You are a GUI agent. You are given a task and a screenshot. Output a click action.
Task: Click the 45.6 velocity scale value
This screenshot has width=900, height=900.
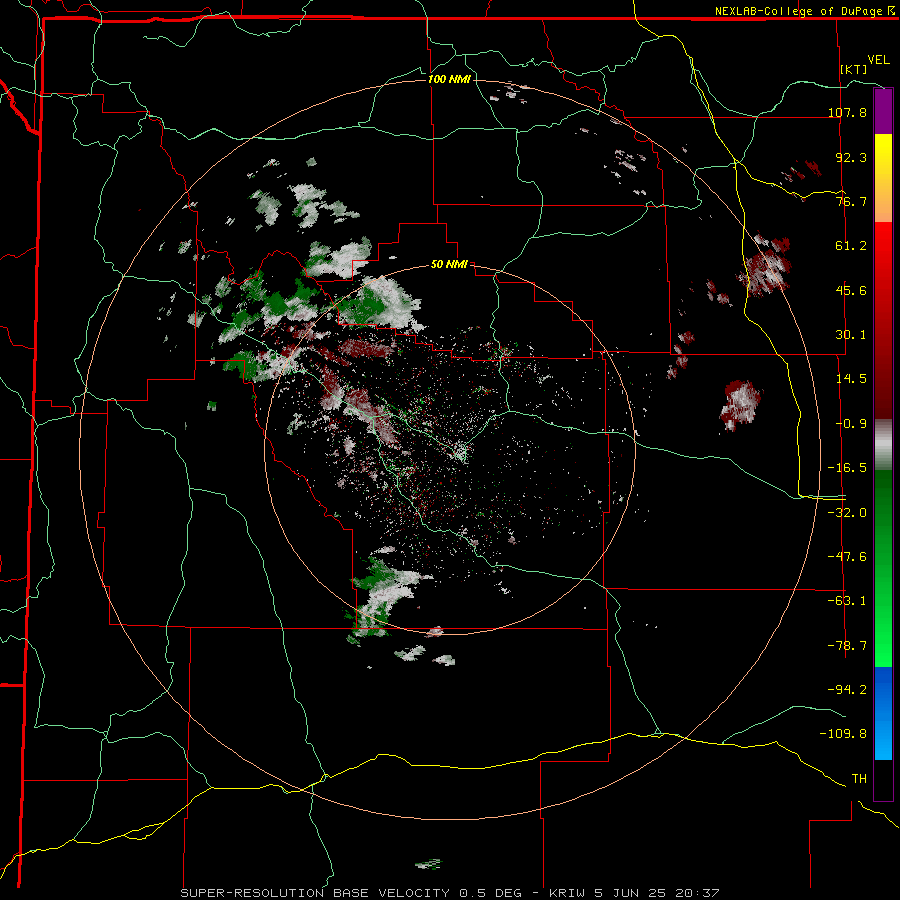(x=851, y=290)
